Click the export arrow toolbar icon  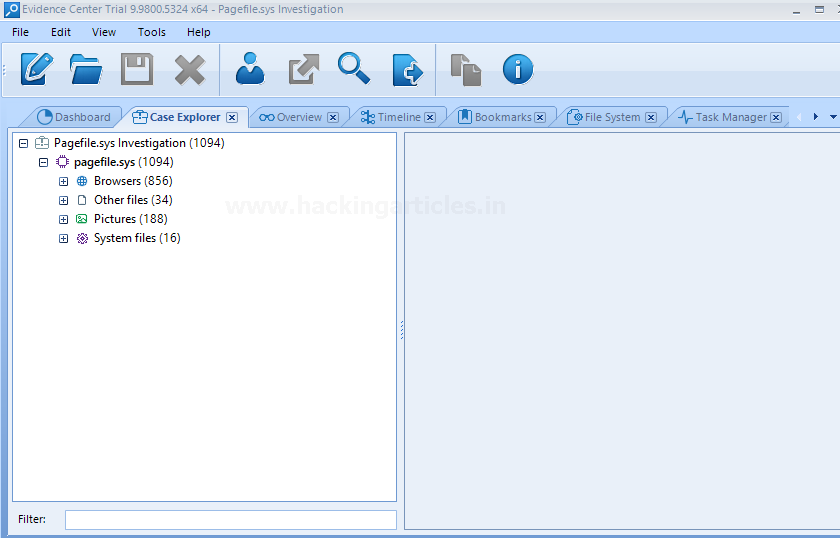[x=303, y=69]
